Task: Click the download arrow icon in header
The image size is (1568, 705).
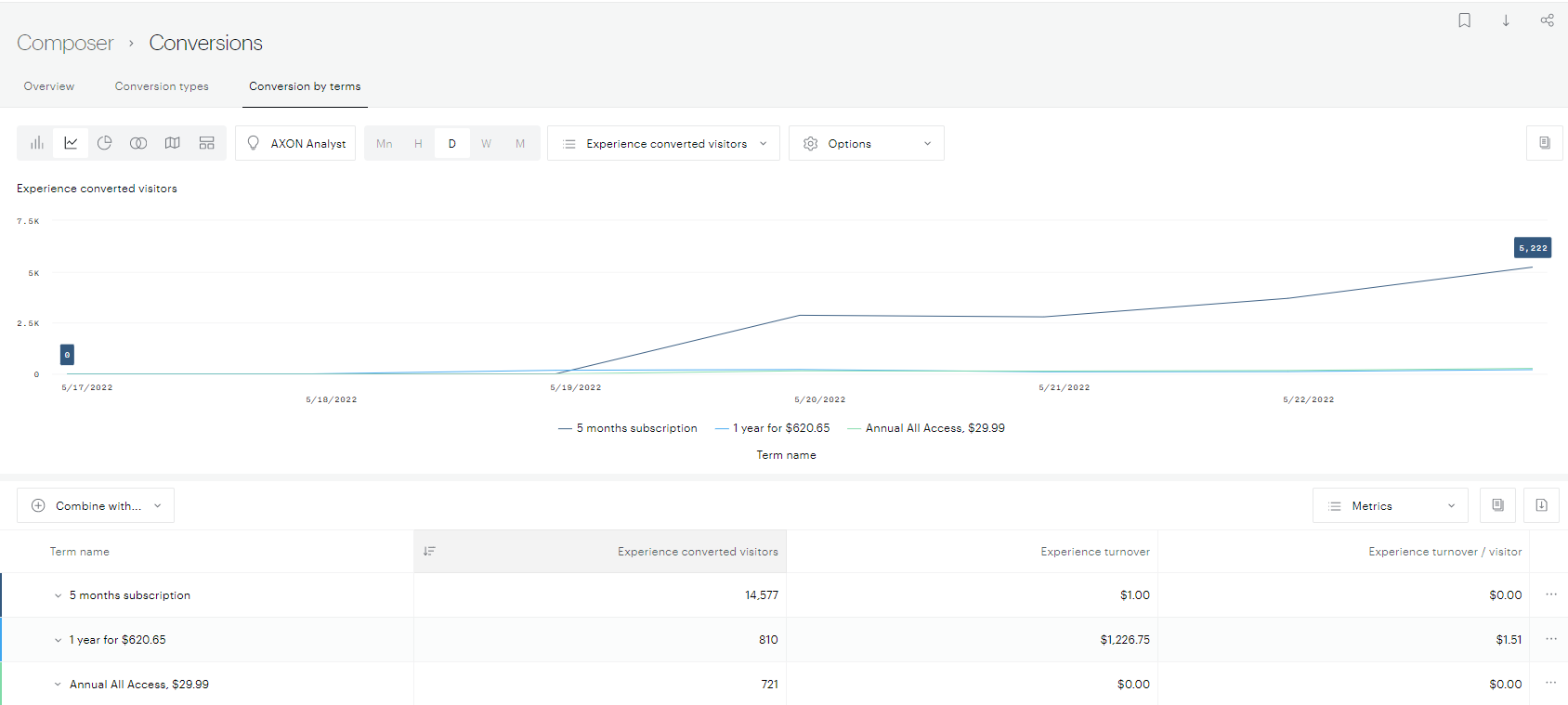Action: (1506, 20)
